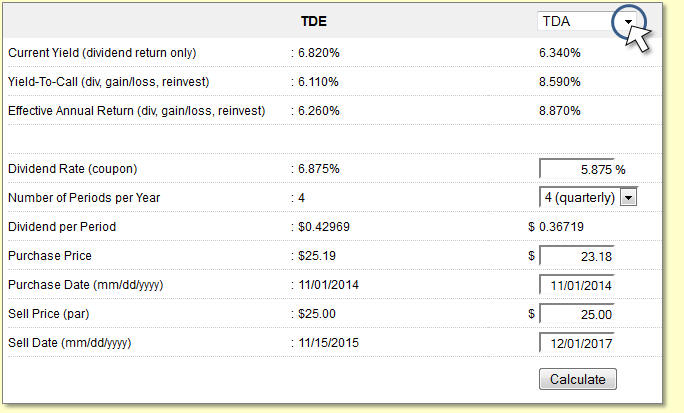
Task: Focus the Sell Date 12/01/2017 field
Action: pos(577,343)
